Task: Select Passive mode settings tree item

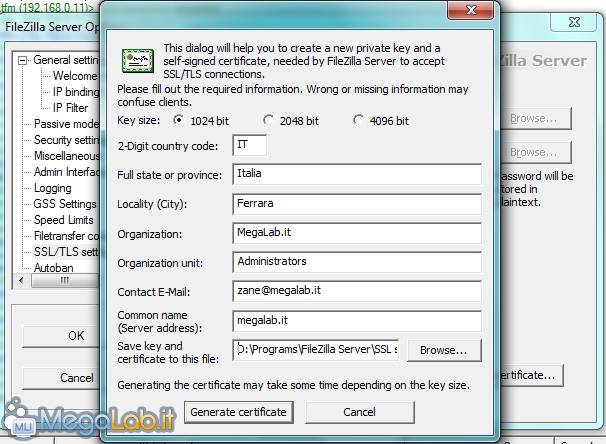Action: [x=66, y=124]
